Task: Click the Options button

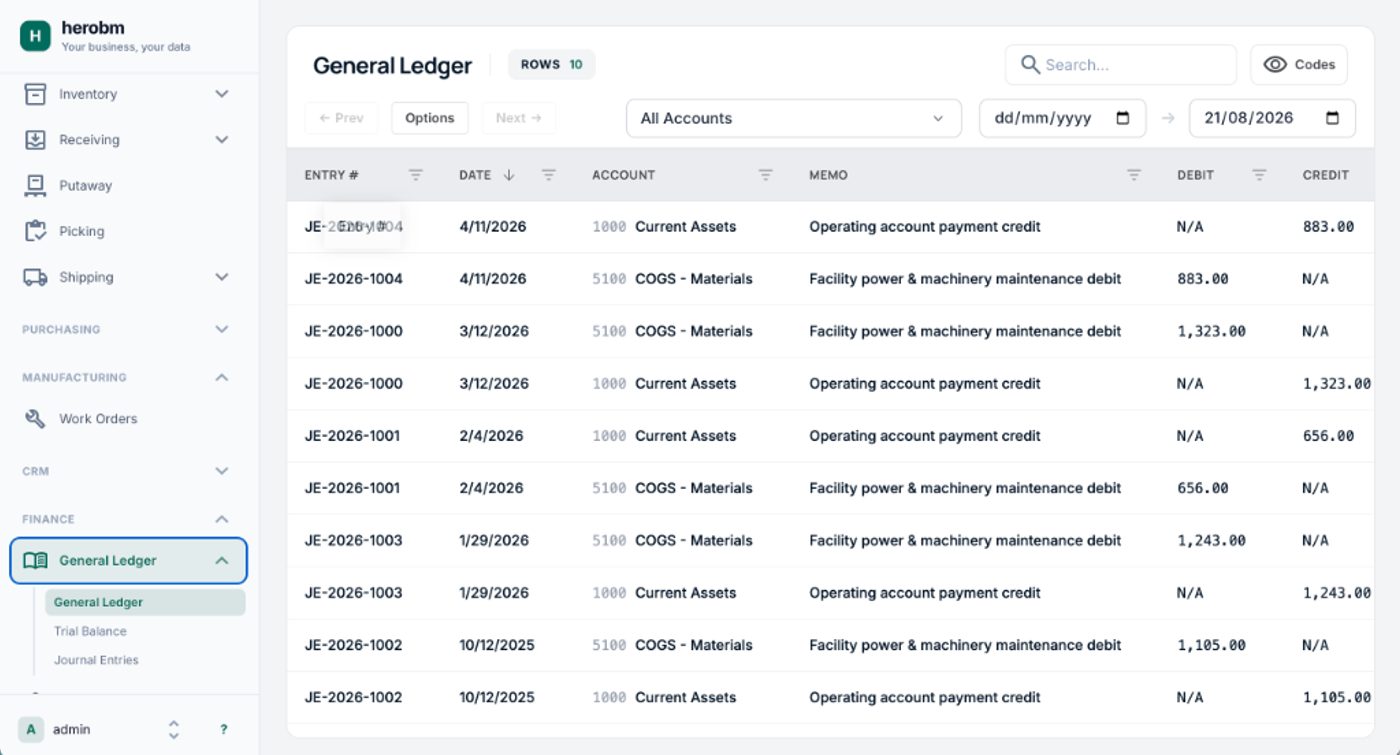Action: [x=430, y=118]
